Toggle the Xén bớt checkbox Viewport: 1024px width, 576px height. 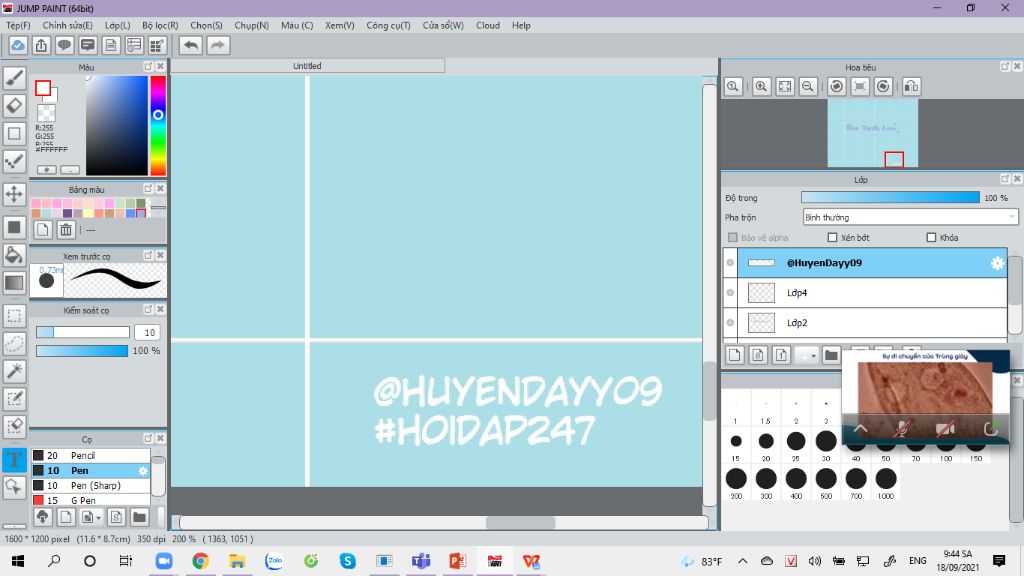click(832, 238)
